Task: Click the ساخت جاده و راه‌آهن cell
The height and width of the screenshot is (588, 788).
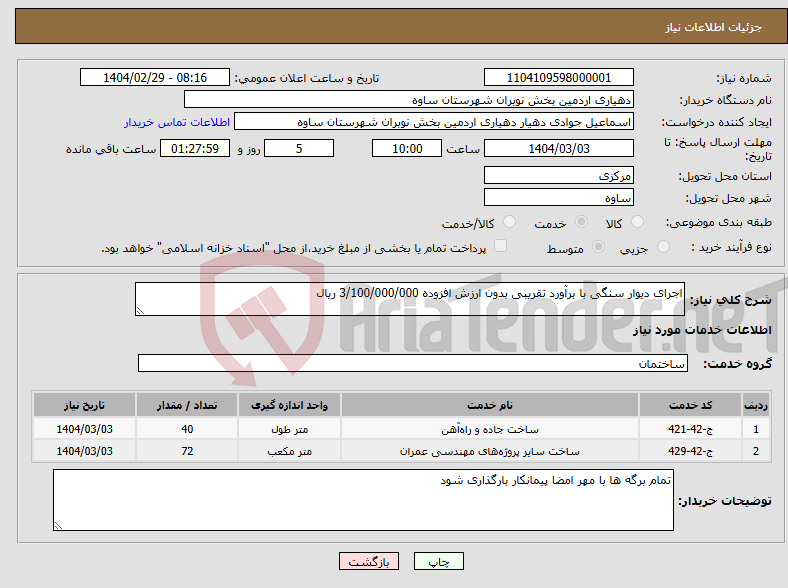Action: click(x=490, y=429)
